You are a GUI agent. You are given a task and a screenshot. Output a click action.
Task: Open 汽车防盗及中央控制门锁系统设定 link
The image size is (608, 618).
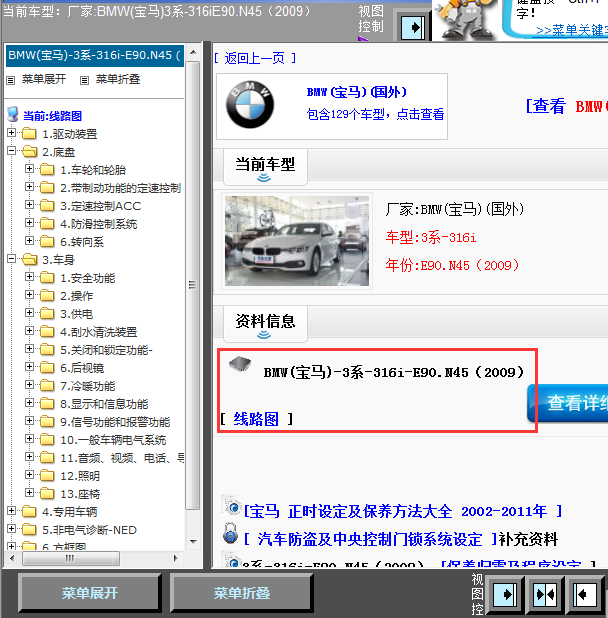tap(370, 539)
